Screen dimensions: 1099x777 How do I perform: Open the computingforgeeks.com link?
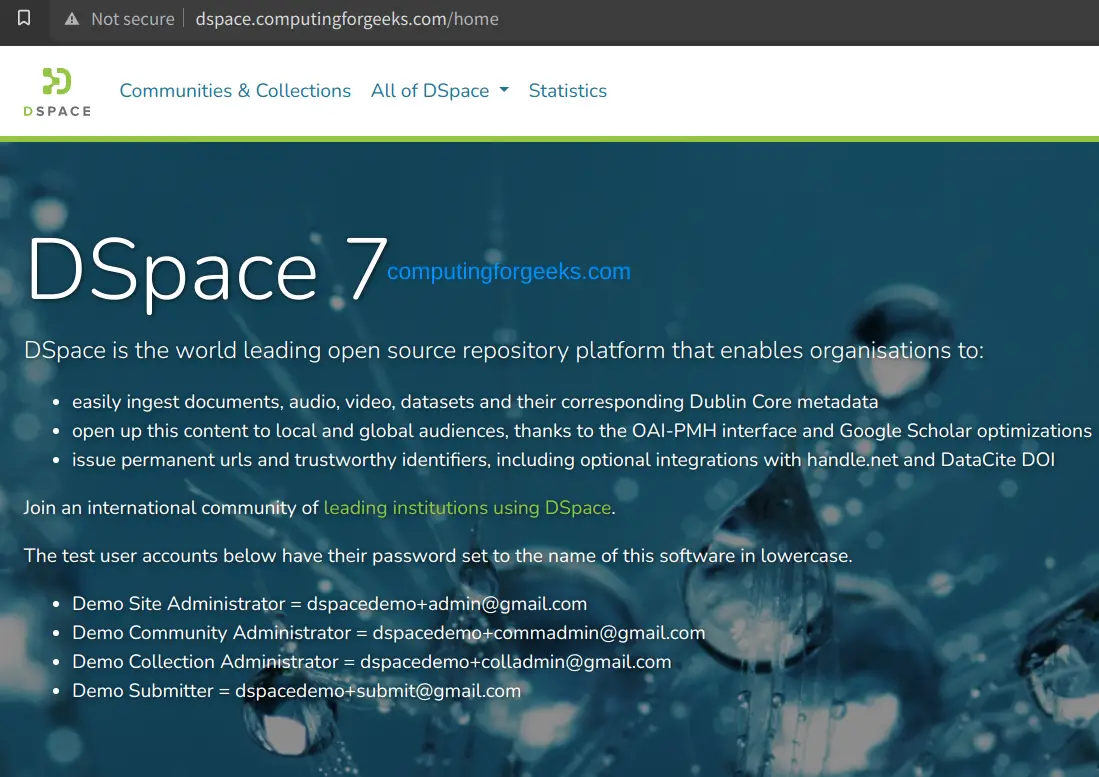click(x=509, y=271)
